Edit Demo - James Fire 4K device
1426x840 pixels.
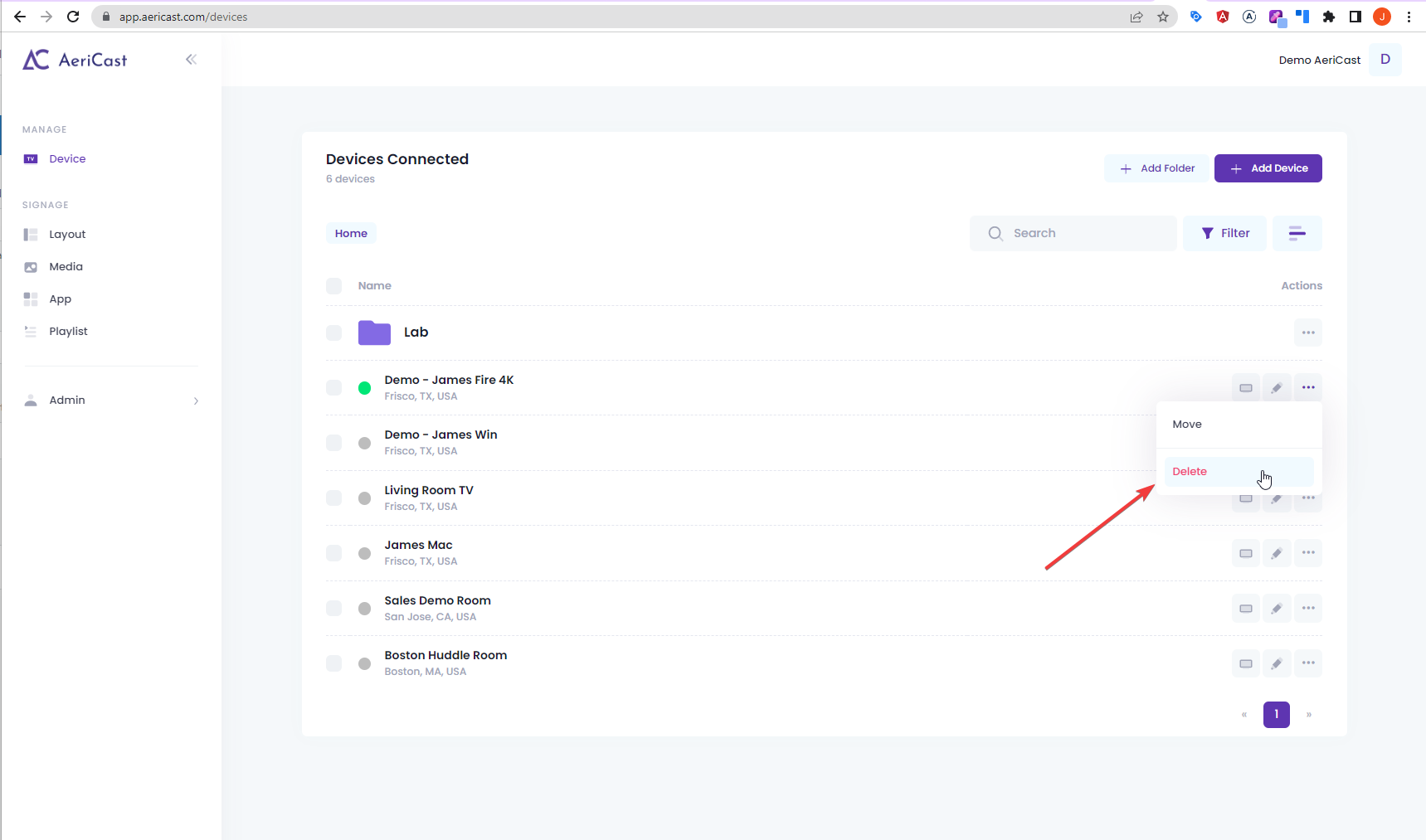coord(1277,387)
